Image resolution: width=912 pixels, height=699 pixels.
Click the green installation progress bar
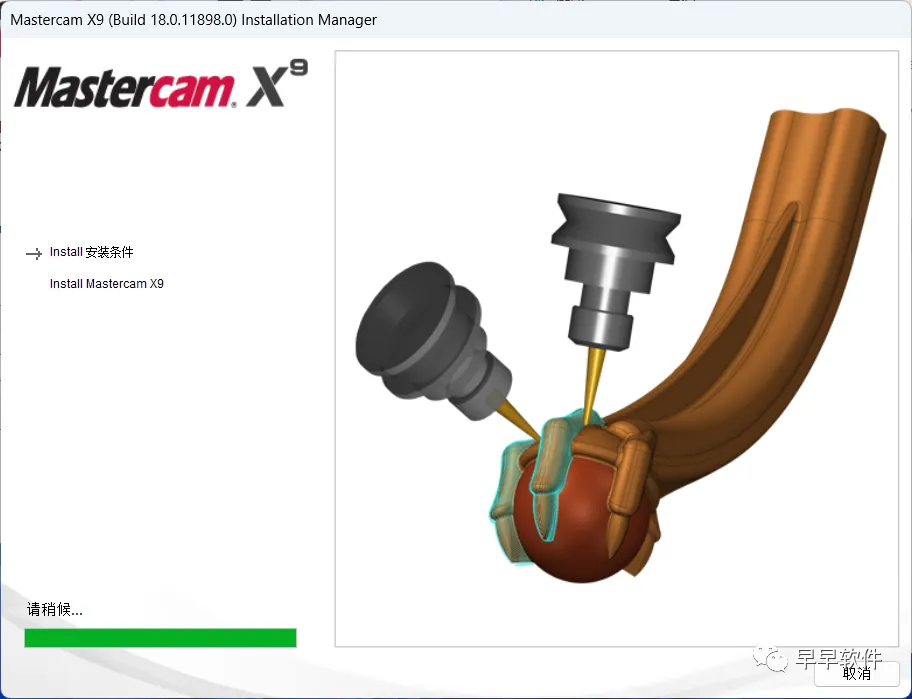(x=161, y=637)
